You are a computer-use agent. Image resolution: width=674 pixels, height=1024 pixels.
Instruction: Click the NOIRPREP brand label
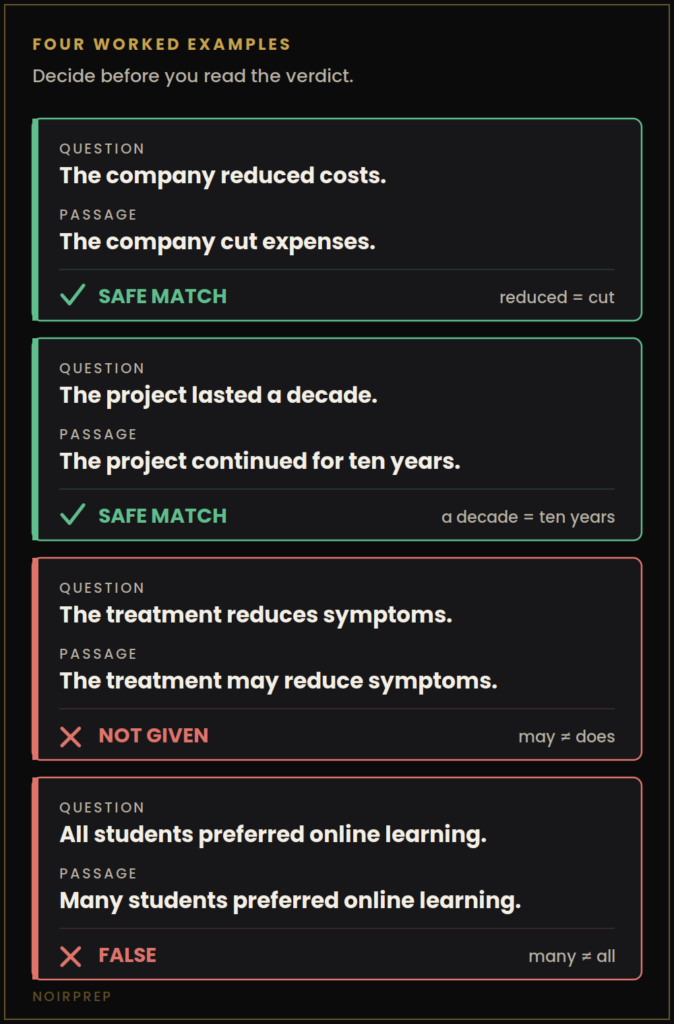point(72,997)
